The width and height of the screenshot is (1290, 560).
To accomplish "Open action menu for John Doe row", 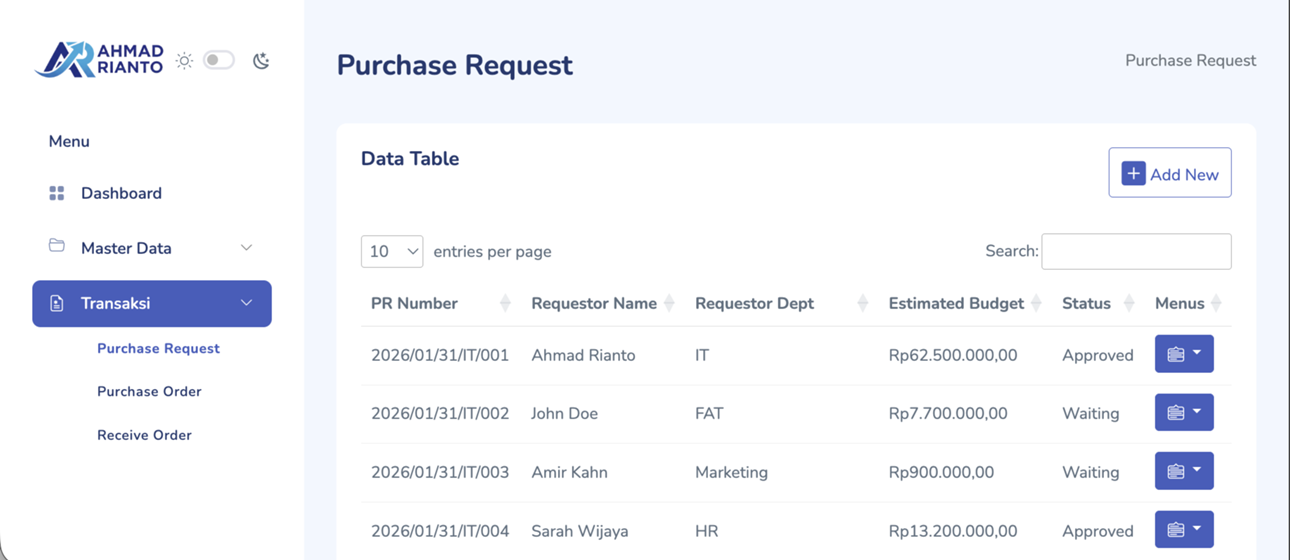I will click(1184, 412).
